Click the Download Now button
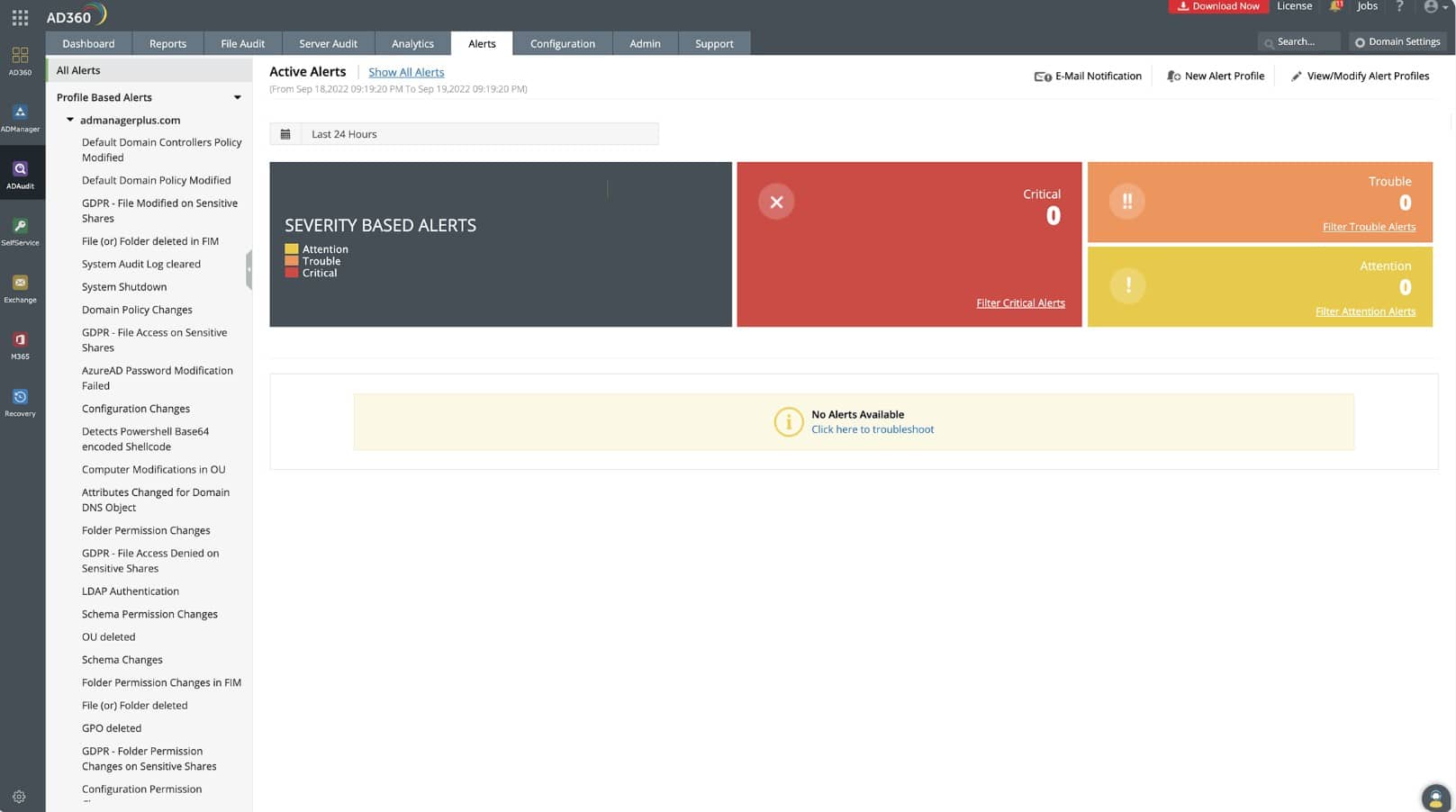Image resolution: width=1456 pixels, height=812 pixels. tap(1218, 6)
